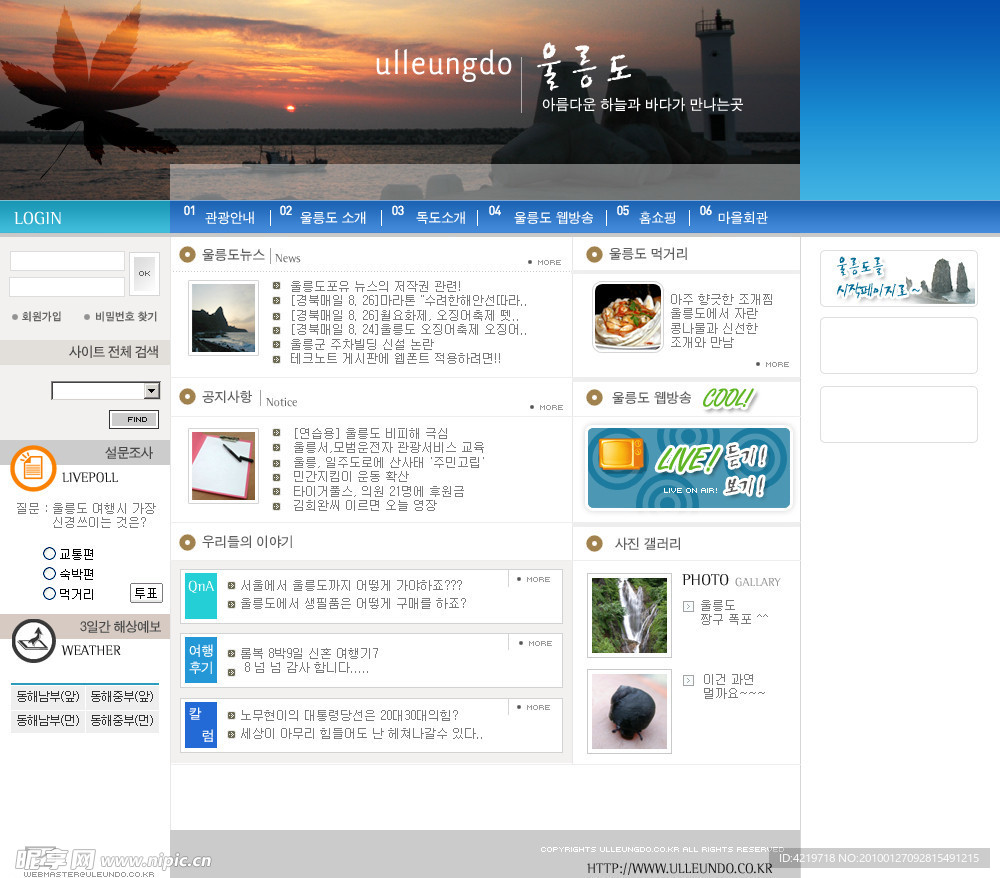Select the 숙박편 poll option
This screenshot has width=1000, height=878.
click(49, 574)
